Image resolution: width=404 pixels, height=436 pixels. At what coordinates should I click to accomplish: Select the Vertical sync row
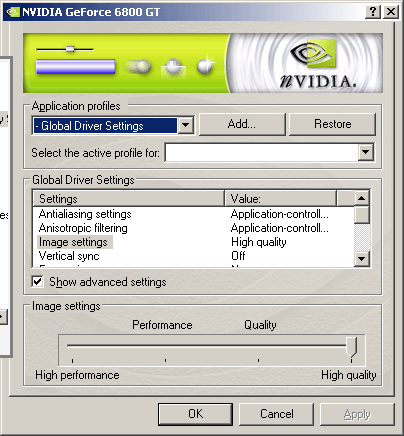click(193, 256)
